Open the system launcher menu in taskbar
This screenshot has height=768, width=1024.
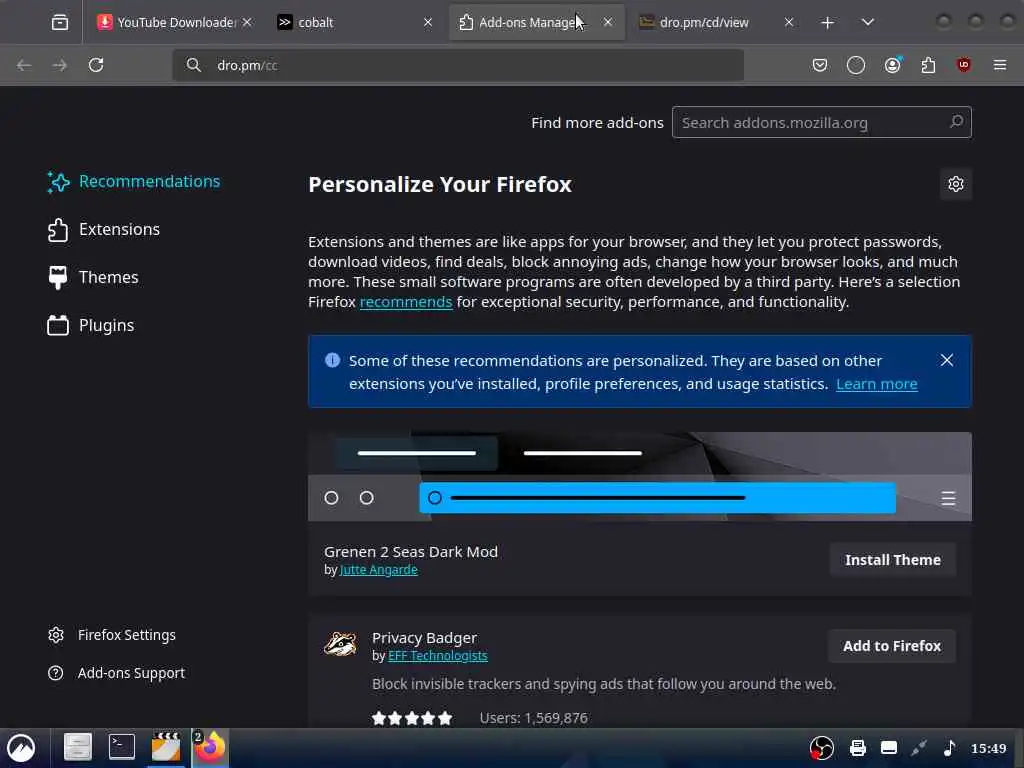[21, 748]
